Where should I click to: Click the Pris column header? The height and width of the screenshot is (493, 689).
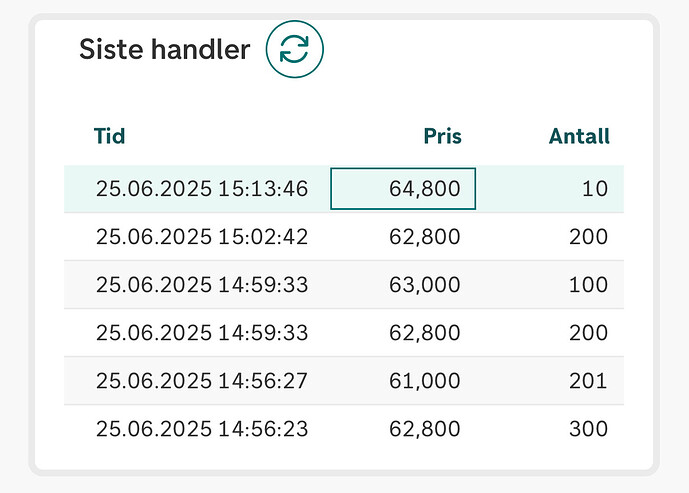point(442,136)
